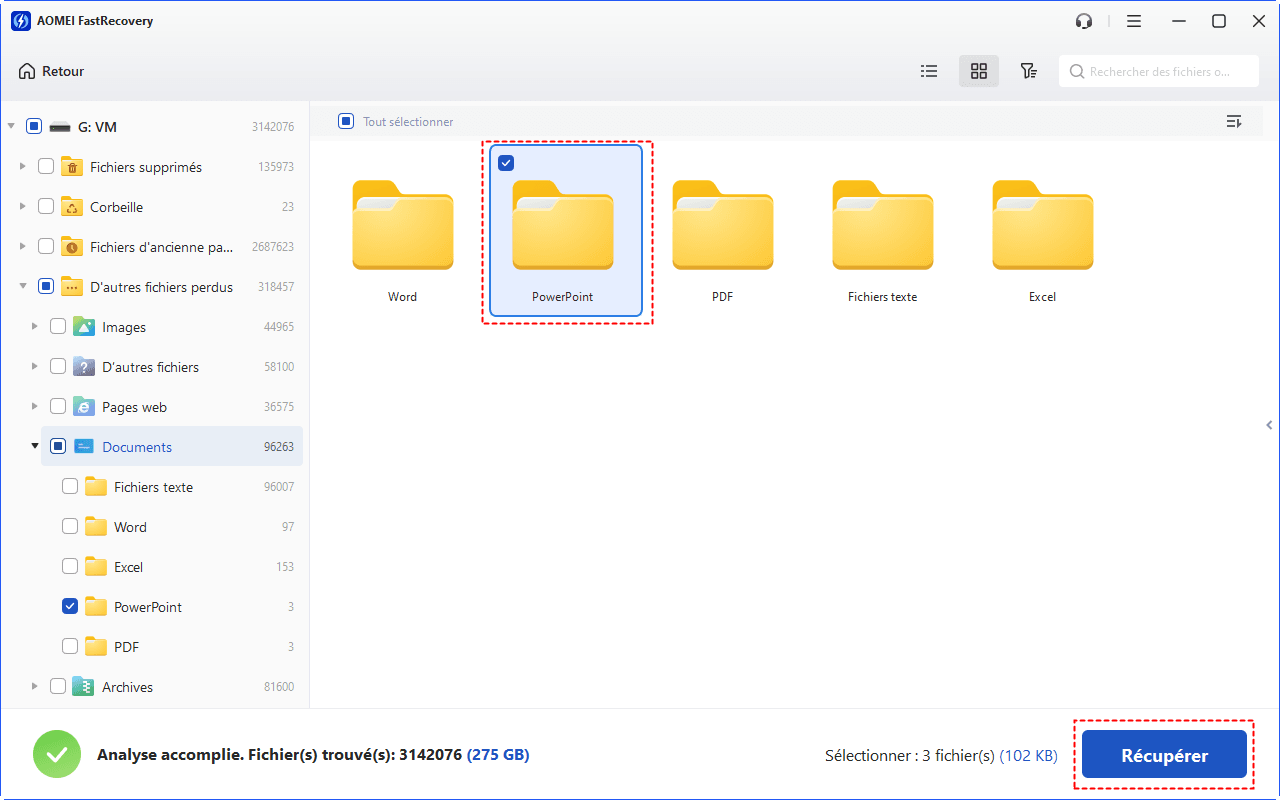
Task: Check the Word checkbox in tree
Action: (x=70, y=527)
